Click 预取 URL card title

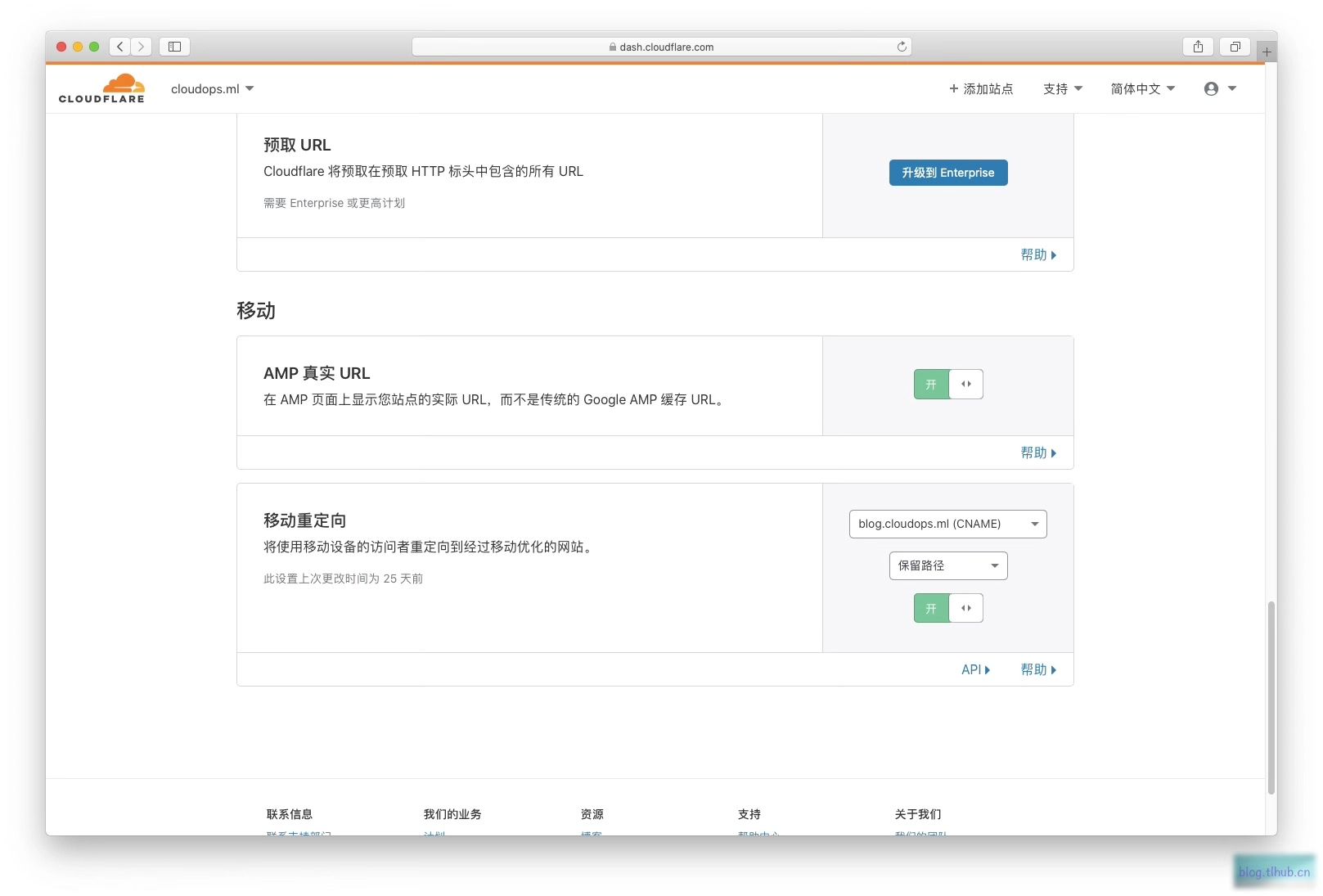pos(297,145)
